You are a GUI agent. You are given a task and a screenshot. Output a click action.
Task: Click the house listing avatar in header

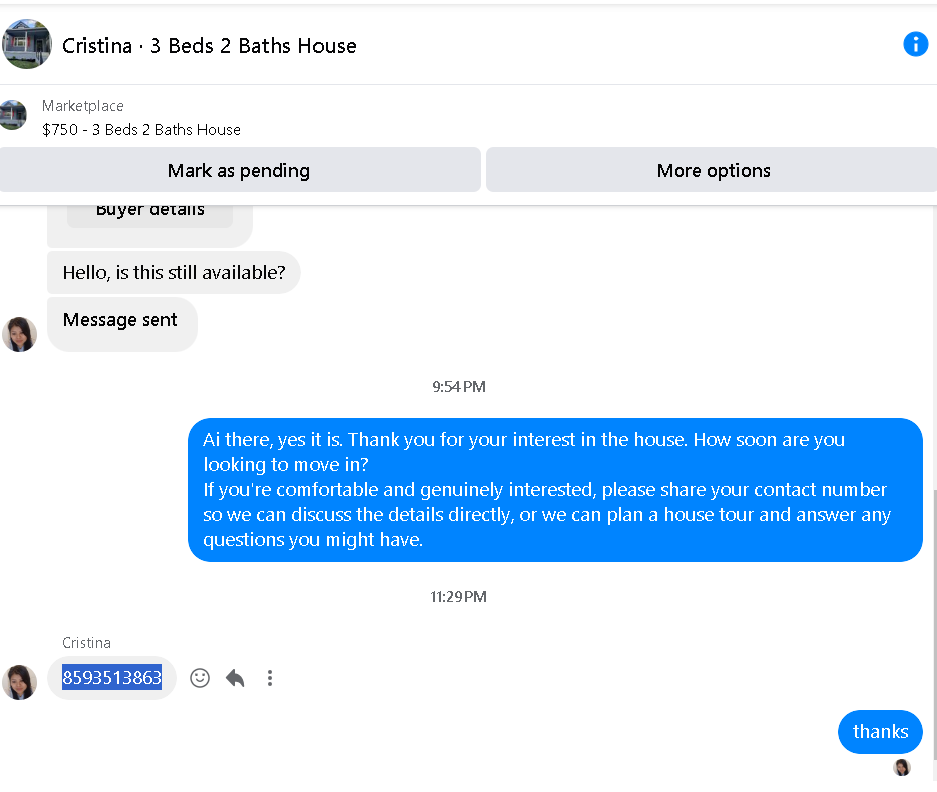click(x=27, y=44)
